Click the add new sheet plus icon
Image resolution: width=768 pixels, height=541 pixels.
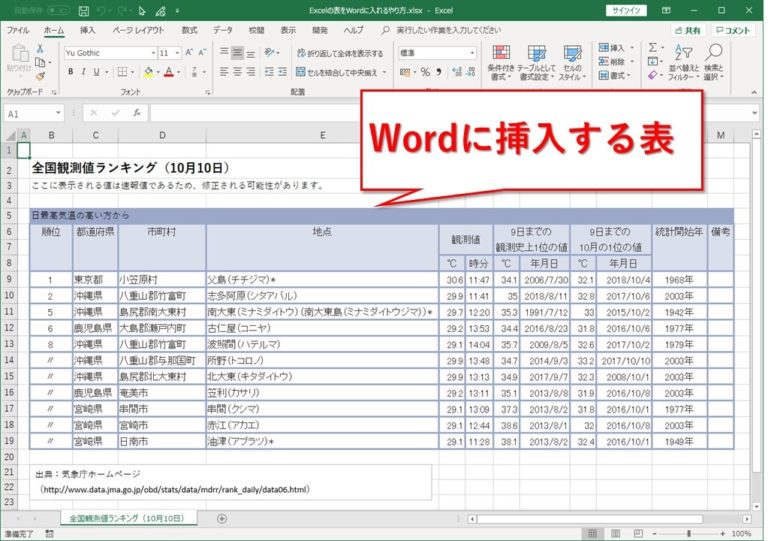click(x=222, y=518)
